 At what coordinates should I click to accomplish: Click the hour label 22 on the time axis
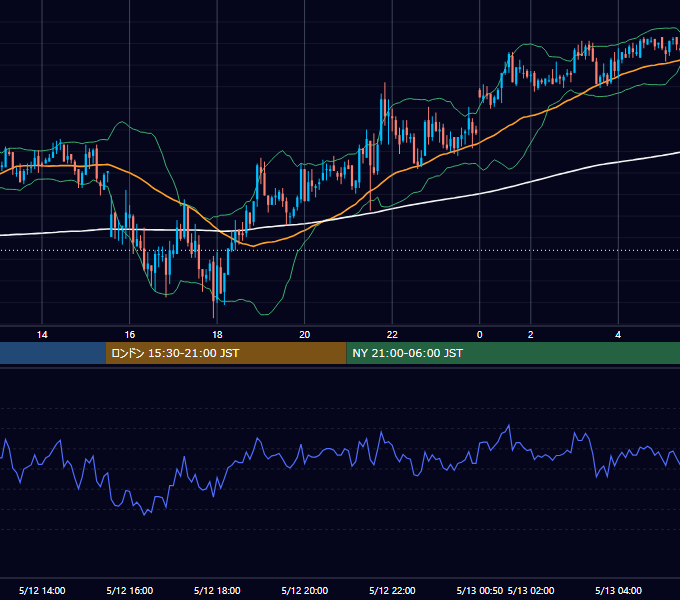coord(392,335)
